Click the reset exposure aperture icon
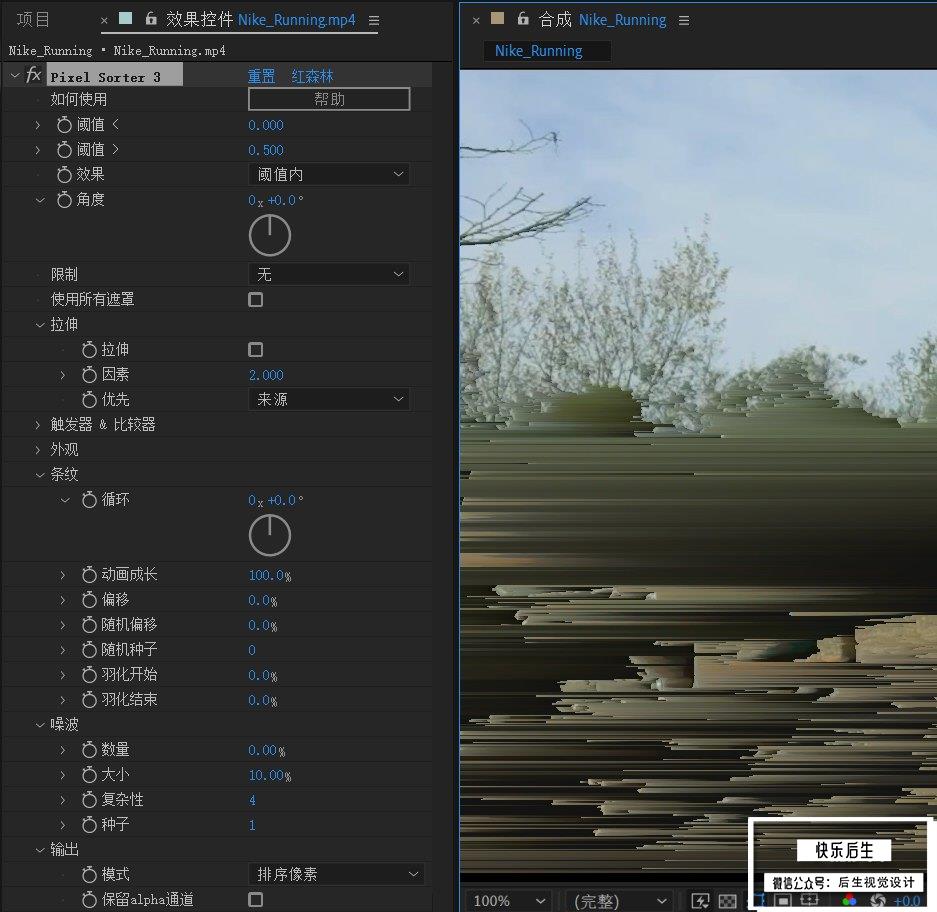This screenshot has height=912, width=937. point(878,901)
